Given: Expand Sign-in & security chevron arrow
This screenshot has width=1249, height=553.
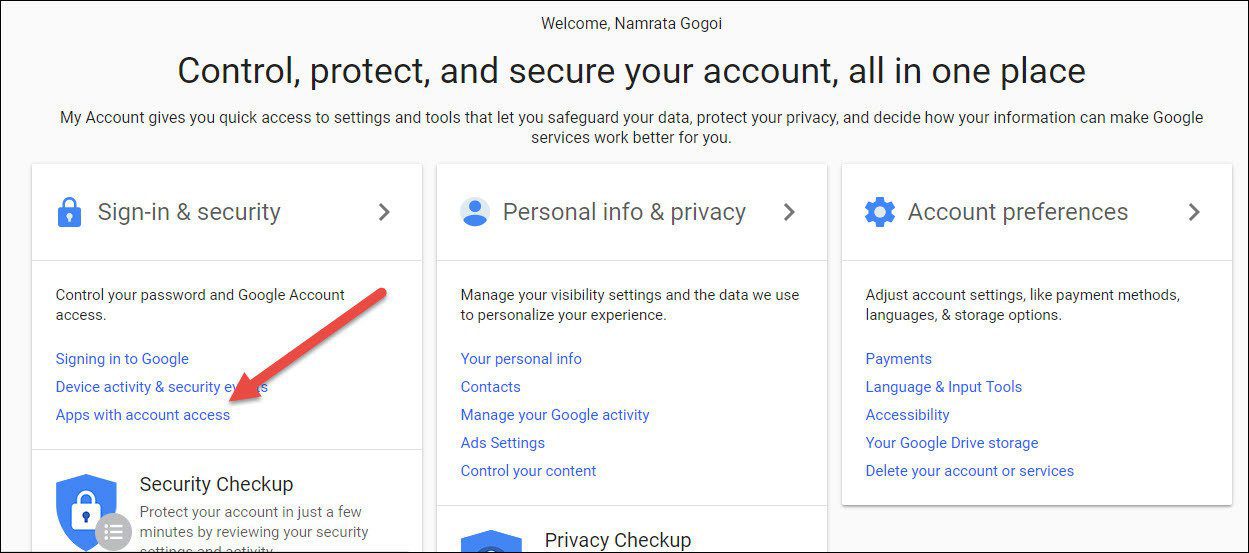Looking at the screenshot, I should (x=384, y=212).
